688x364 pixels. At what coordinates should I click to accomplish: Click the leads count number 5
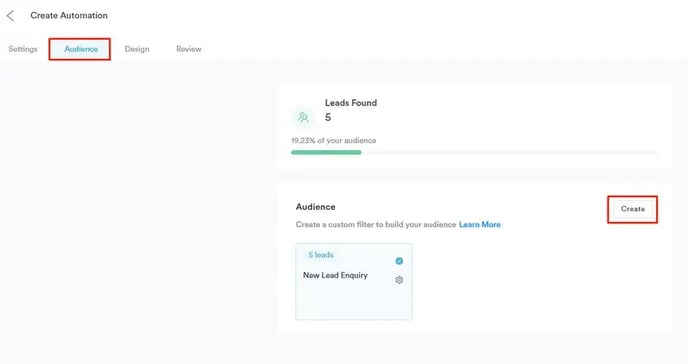[x=328, y=118]
